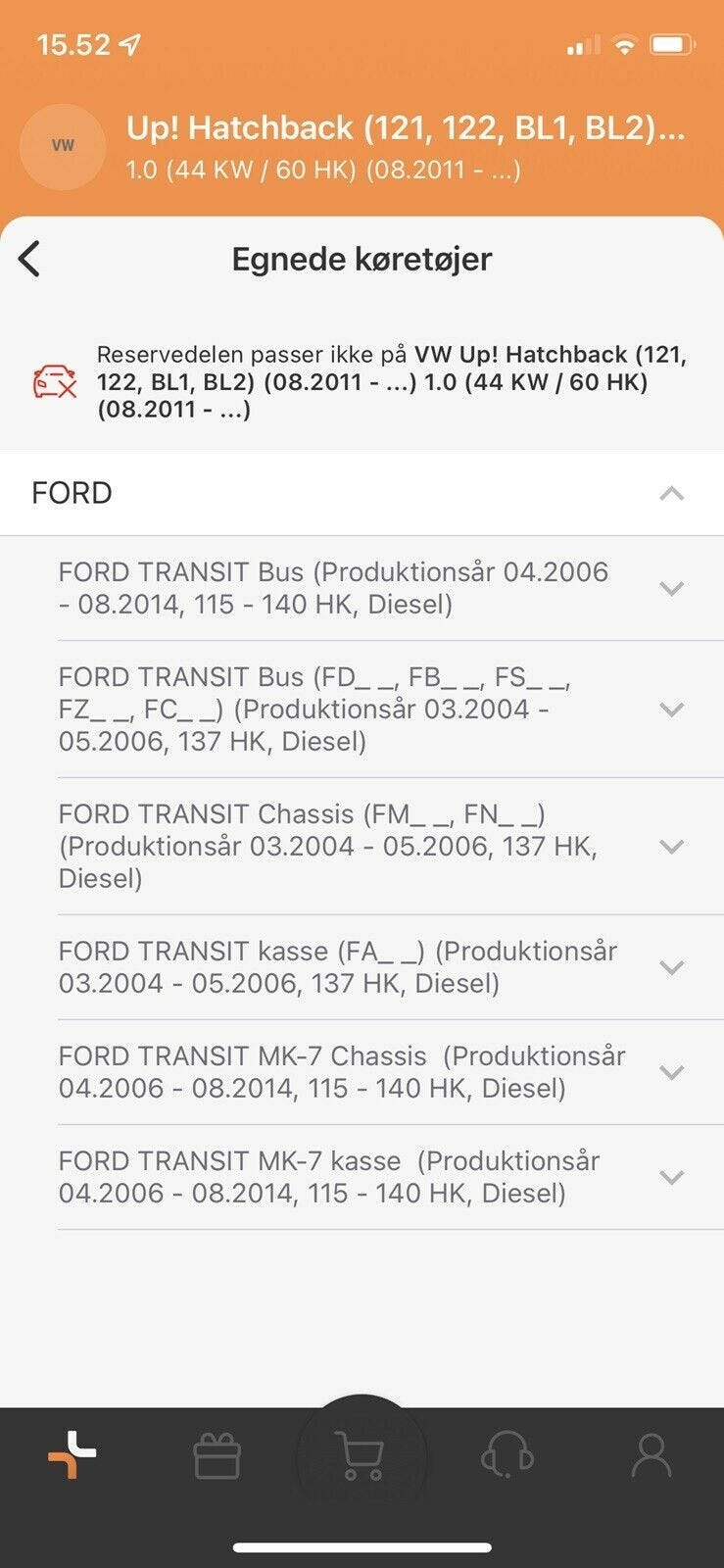The image size is (724, 1568).
Task: Expand FORD TRANSIT Chassis FM, FN entry
Action: click(671, 846)
